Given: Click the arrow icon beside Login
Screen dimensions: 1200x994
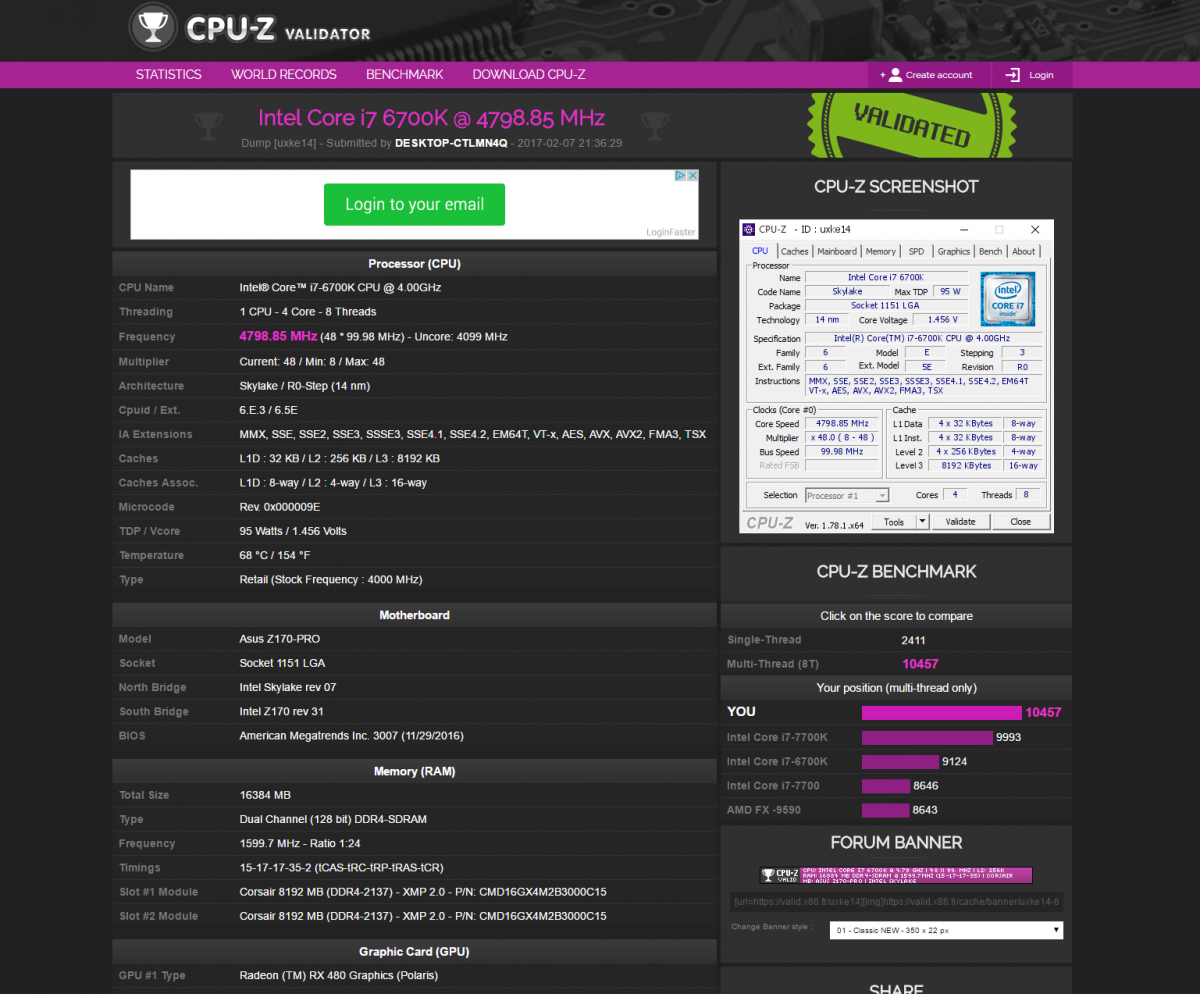Looking at the screenshot, I should (x=1013, y=75).
